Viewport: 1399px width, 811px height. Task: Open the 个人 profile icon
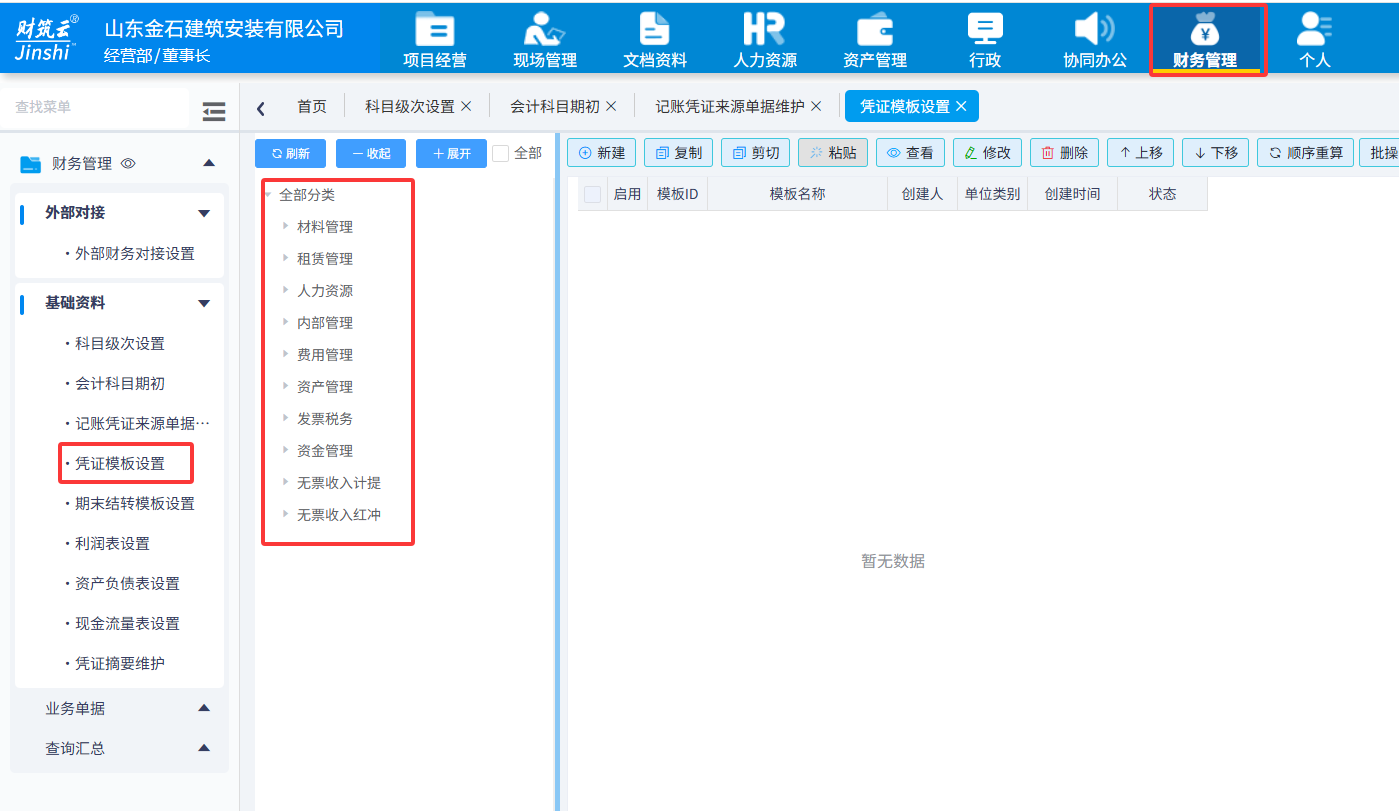point(1314,28)
